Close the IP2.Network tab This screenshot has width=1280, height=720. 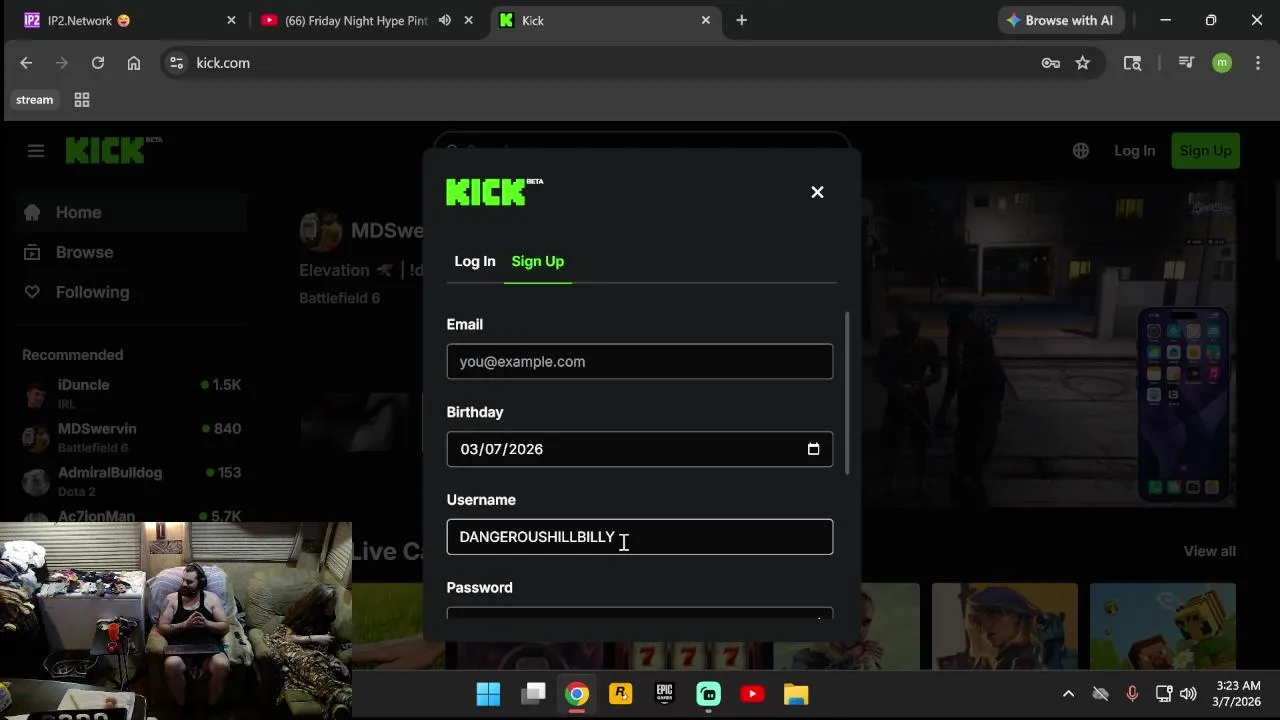pos(231,20)
